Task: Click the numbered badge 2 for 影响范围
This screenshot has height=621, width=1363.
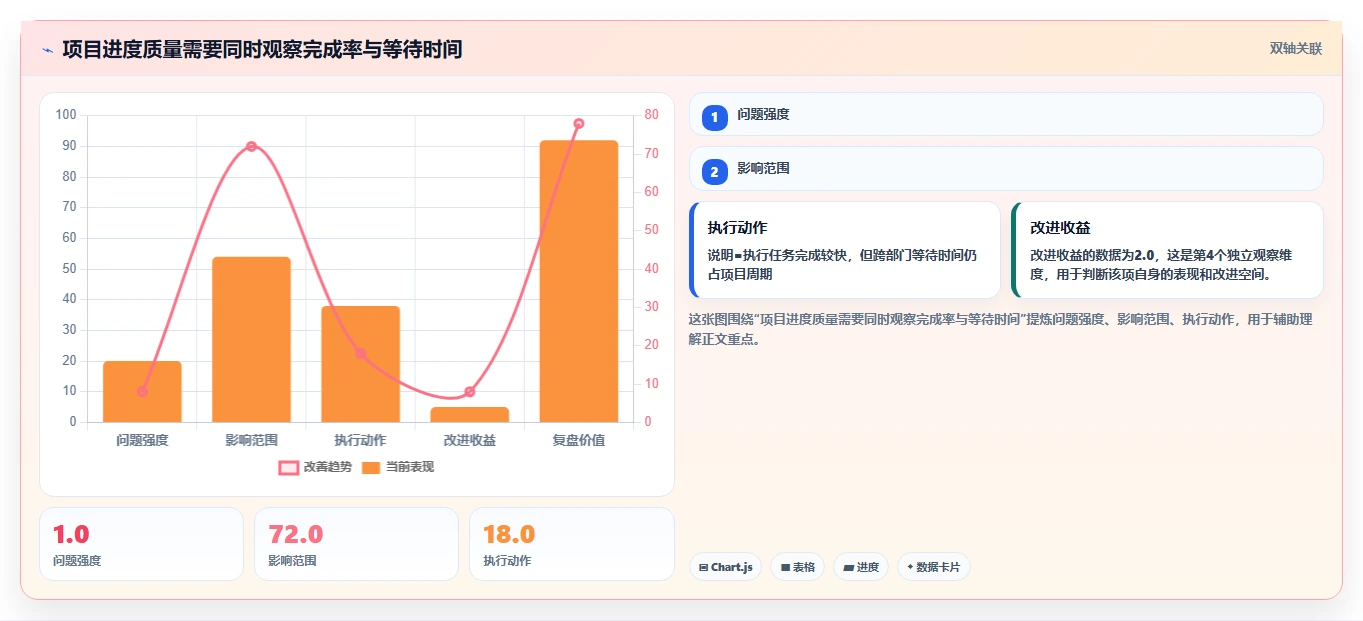Action: coord(715,172)
